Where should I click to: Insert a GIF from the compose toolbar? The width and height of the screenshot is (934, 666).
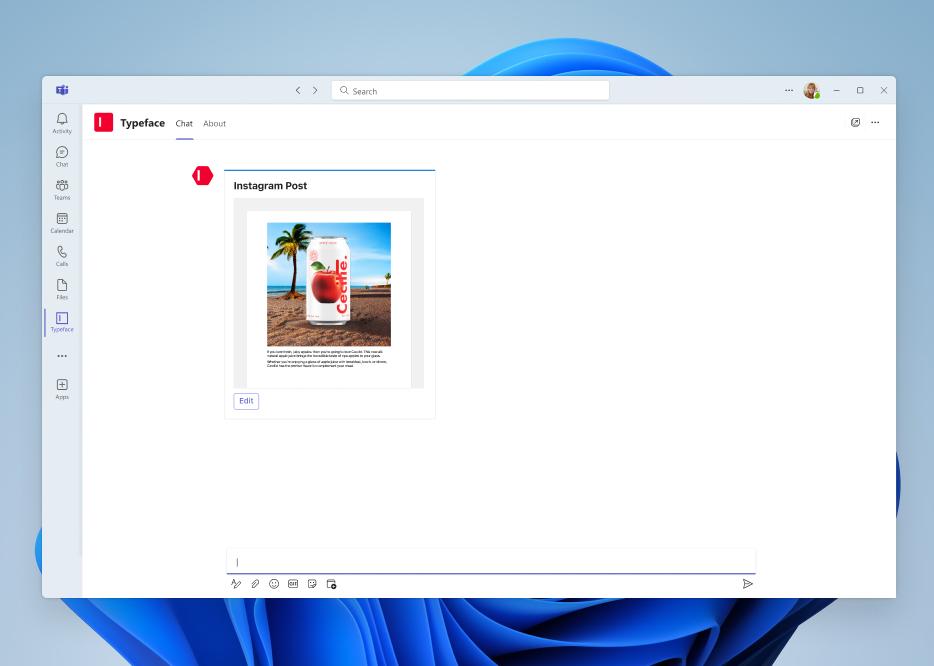292,583
